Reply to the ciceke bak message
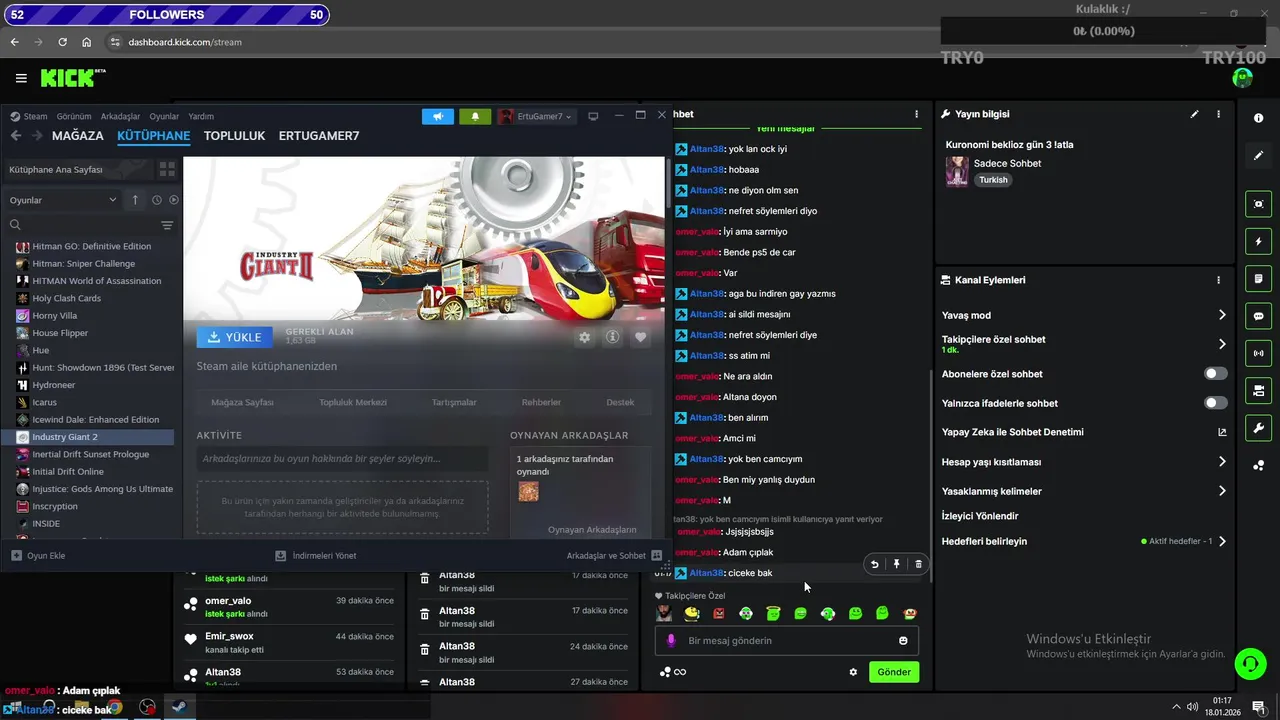 point(874,564)
